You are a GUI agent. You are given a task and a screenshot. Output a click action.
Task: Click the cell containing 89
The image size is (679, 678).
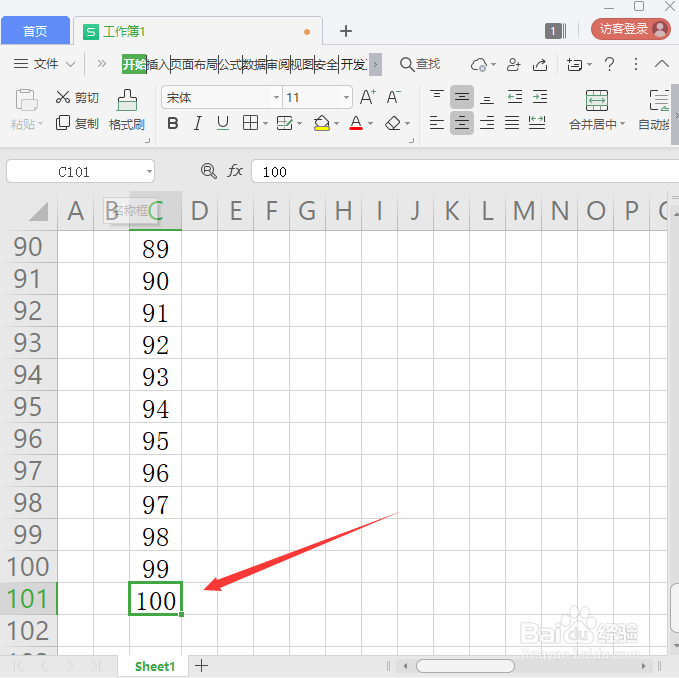tap(155, 247)
